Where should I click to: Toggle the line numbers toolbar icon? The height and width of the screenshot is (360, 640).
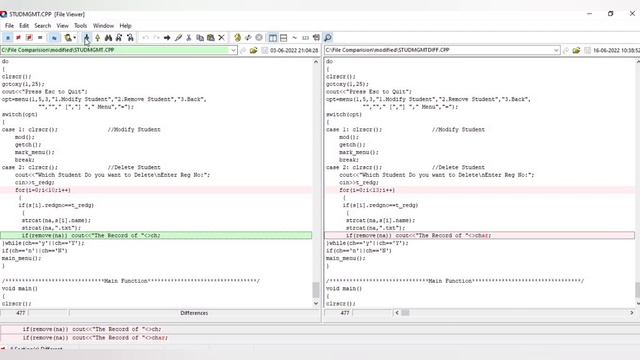click(x=305, y=38)
